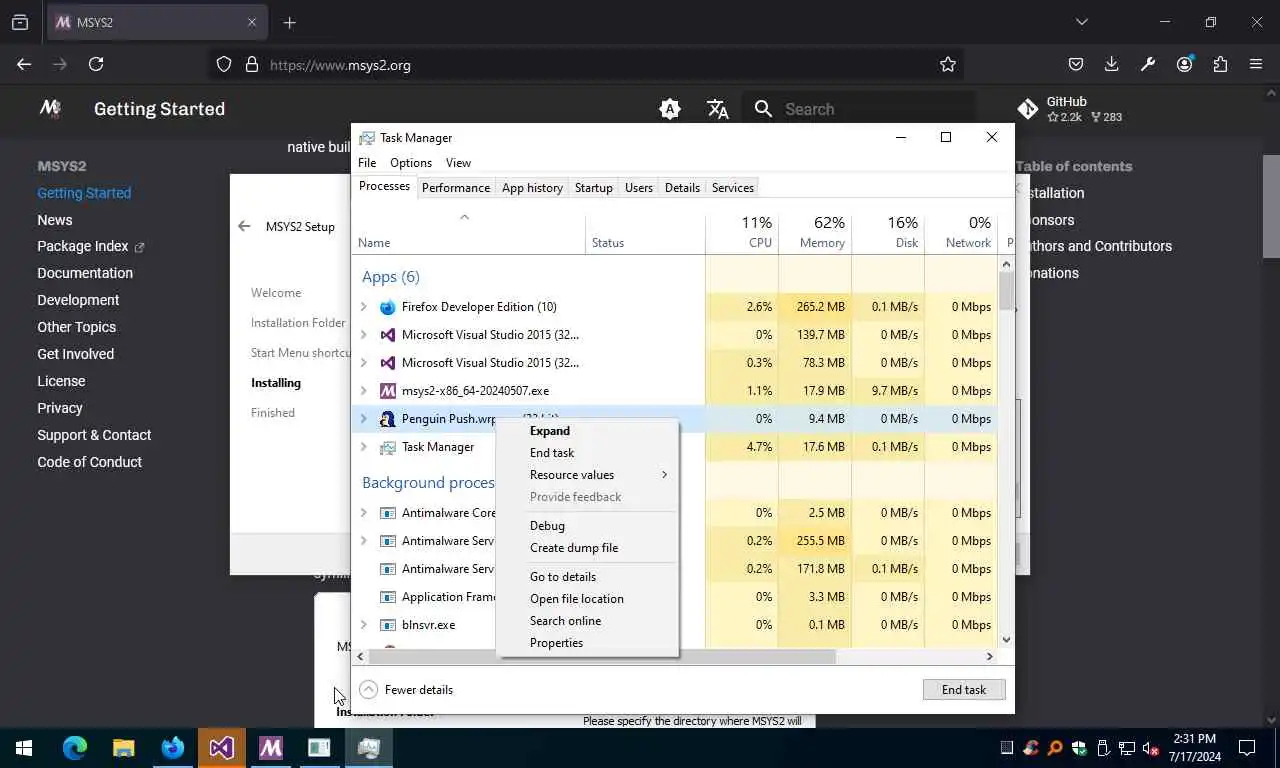Screen dimensions: 1280x768
Task: Choose End task in the context menu
Action: tap(587, 453)
